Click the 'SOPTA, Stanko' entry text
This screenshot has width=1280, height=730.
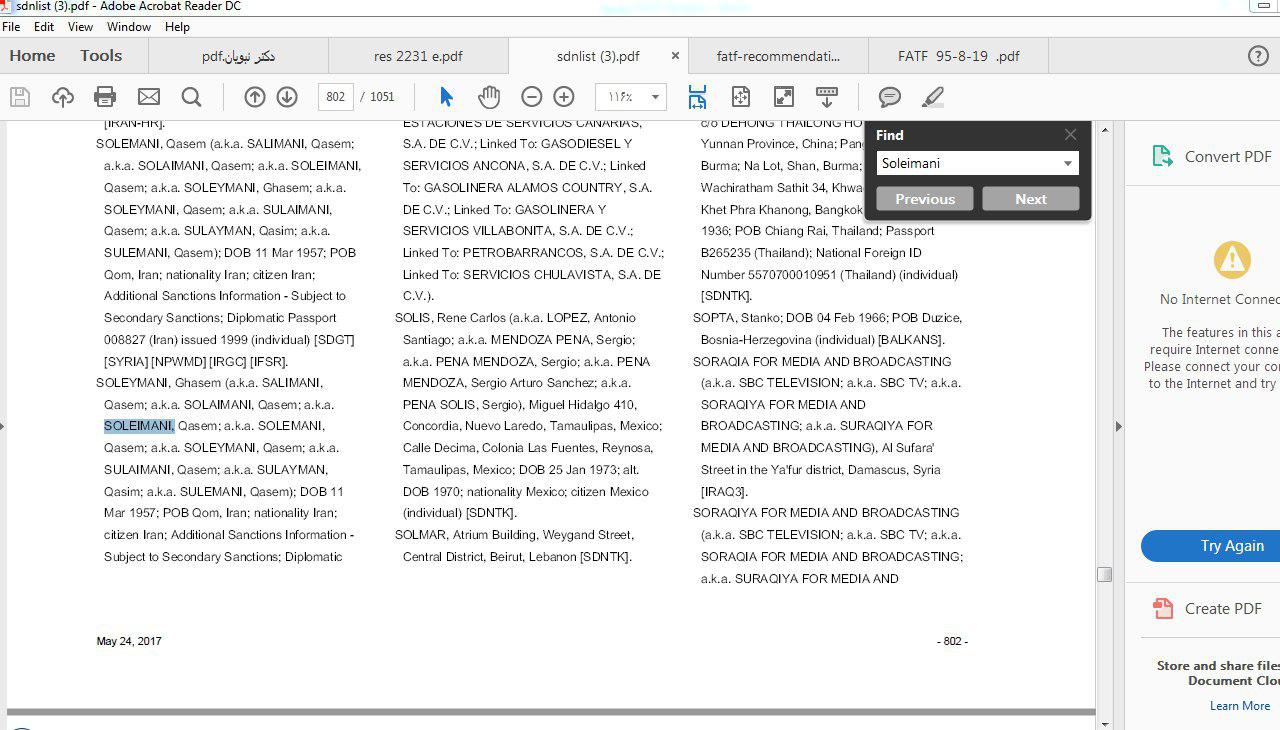tap(737, 318)
